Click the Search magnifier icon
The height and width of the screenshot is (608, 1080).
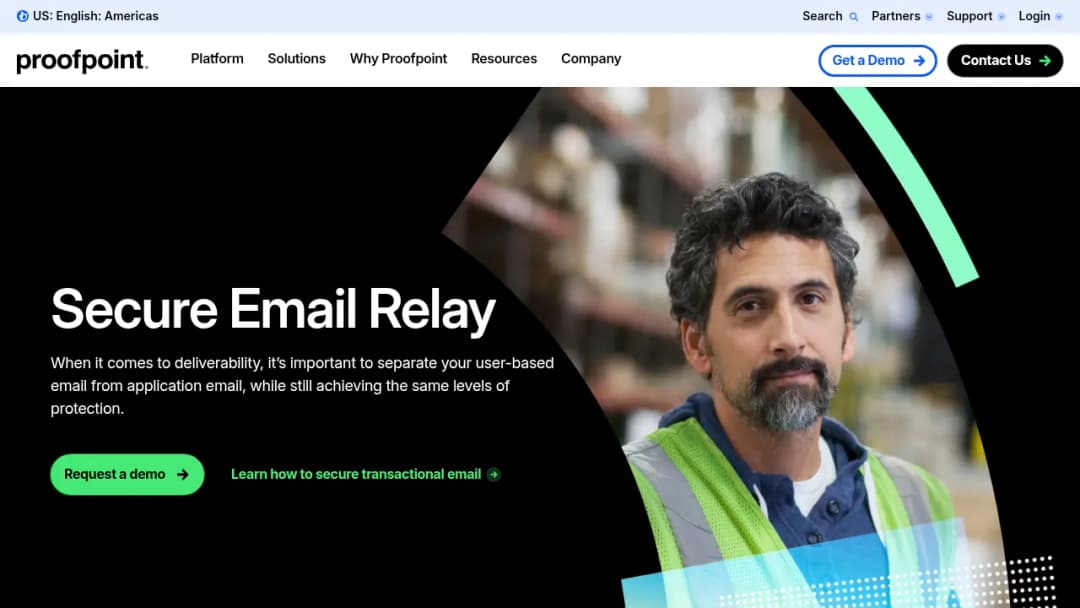[853, 17]
